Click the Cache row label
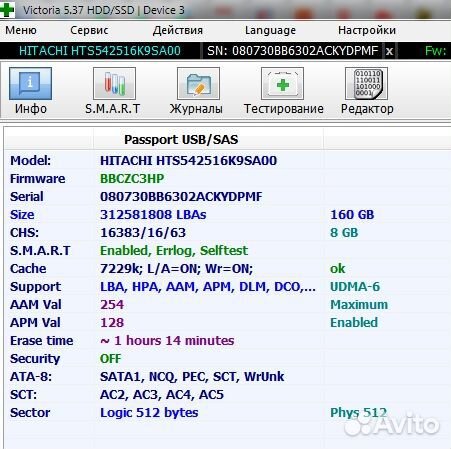 (x=28, y=269)
